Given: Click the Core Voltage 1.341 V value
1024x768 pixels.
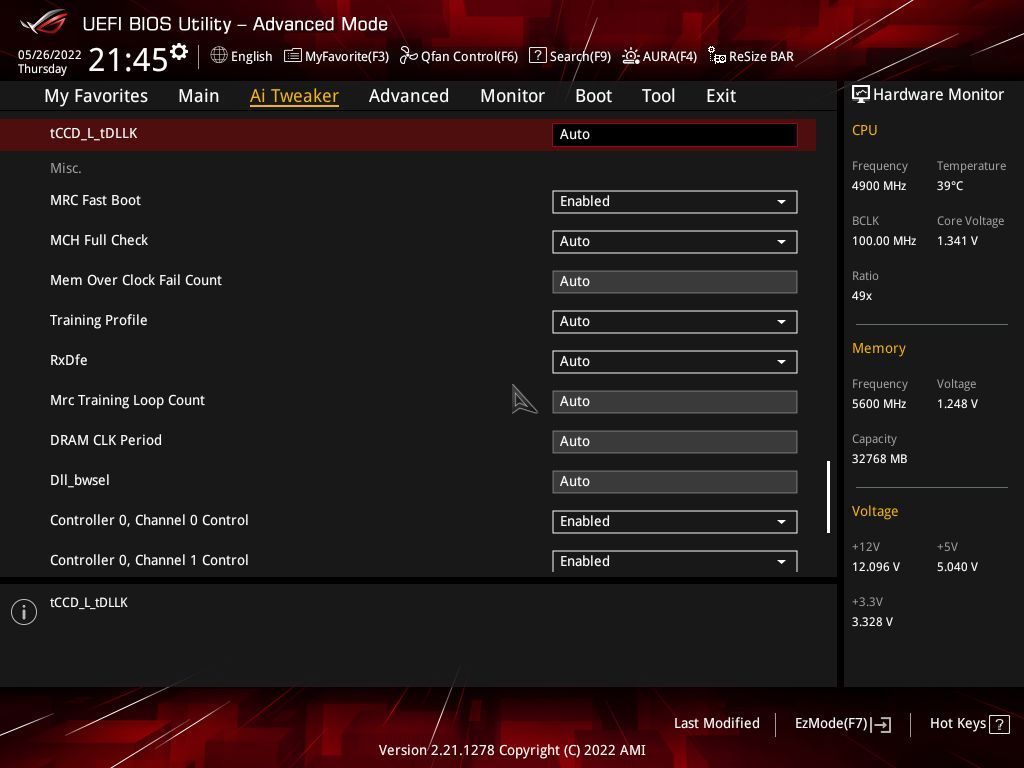Looking at the screenshot, I should (x=957, y=241).
